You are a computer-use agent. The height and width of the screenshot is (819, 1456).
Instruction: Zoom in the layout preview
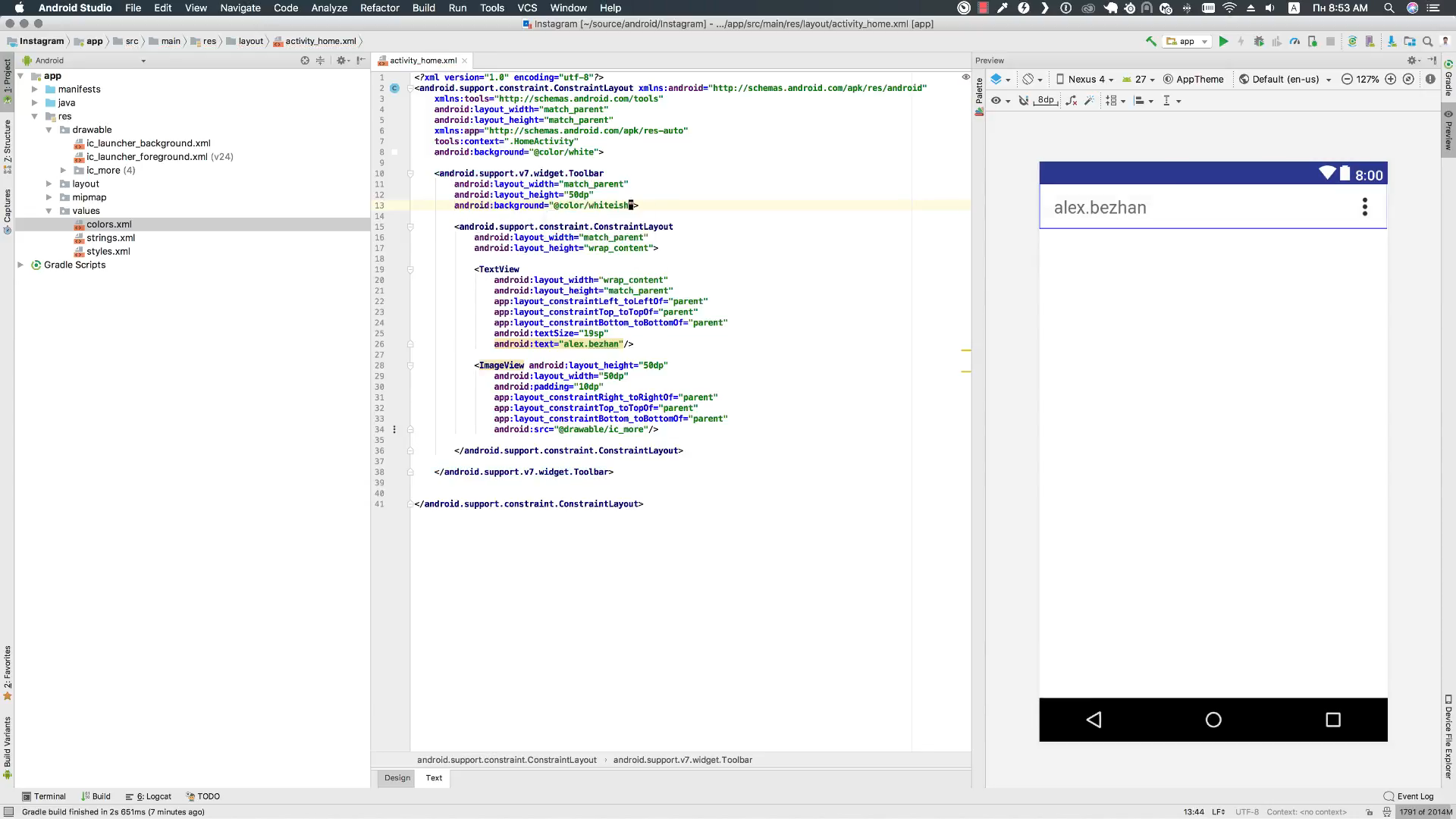(1391, 80)
